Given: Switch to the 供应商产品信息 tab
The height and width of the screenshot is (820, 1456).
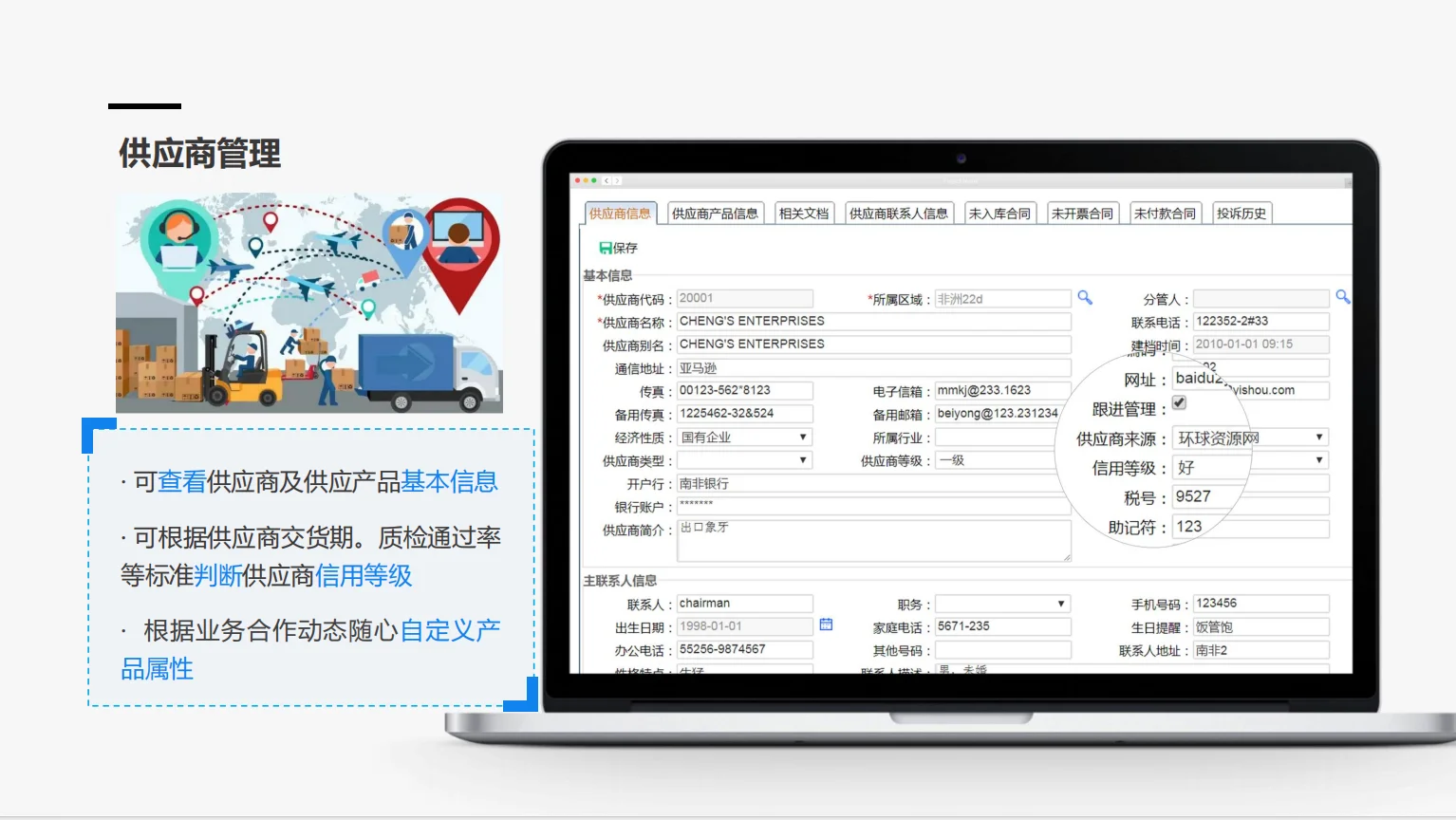Looking at the screenshot, I should click(x=716, y=213).
